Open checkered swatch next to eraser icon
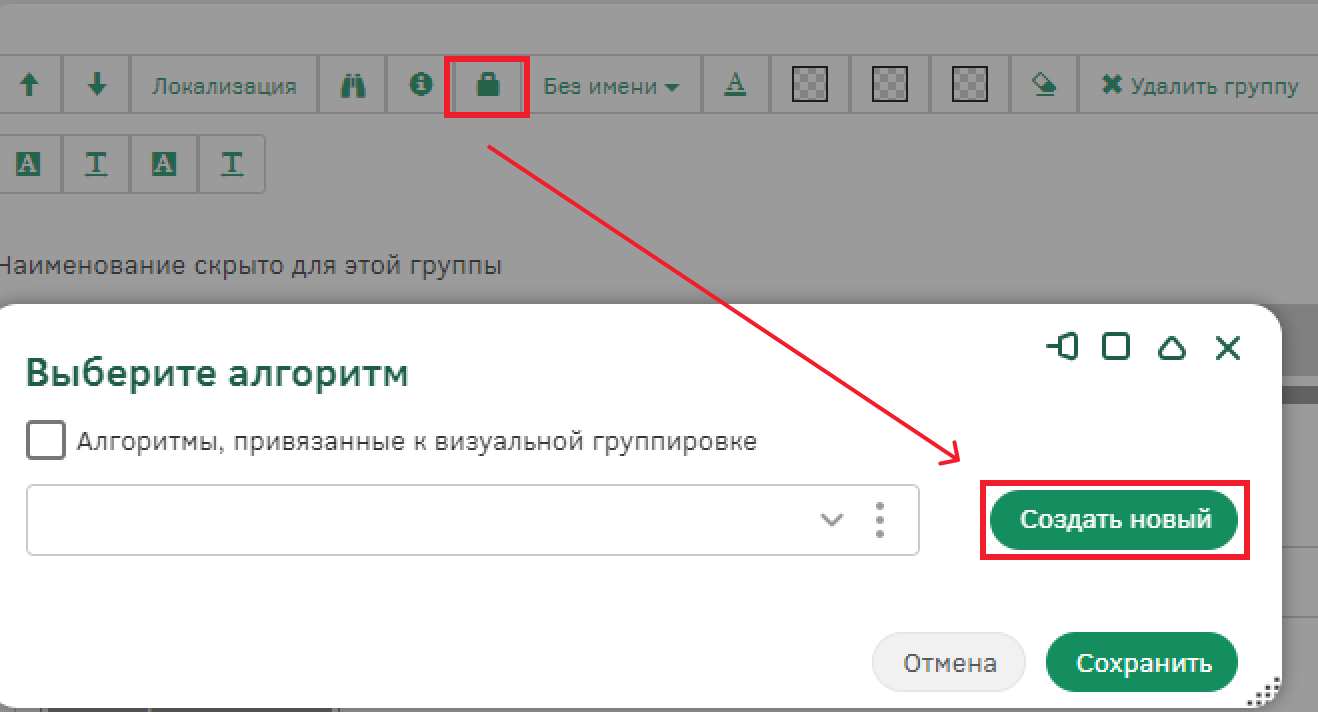 (969, 85)
